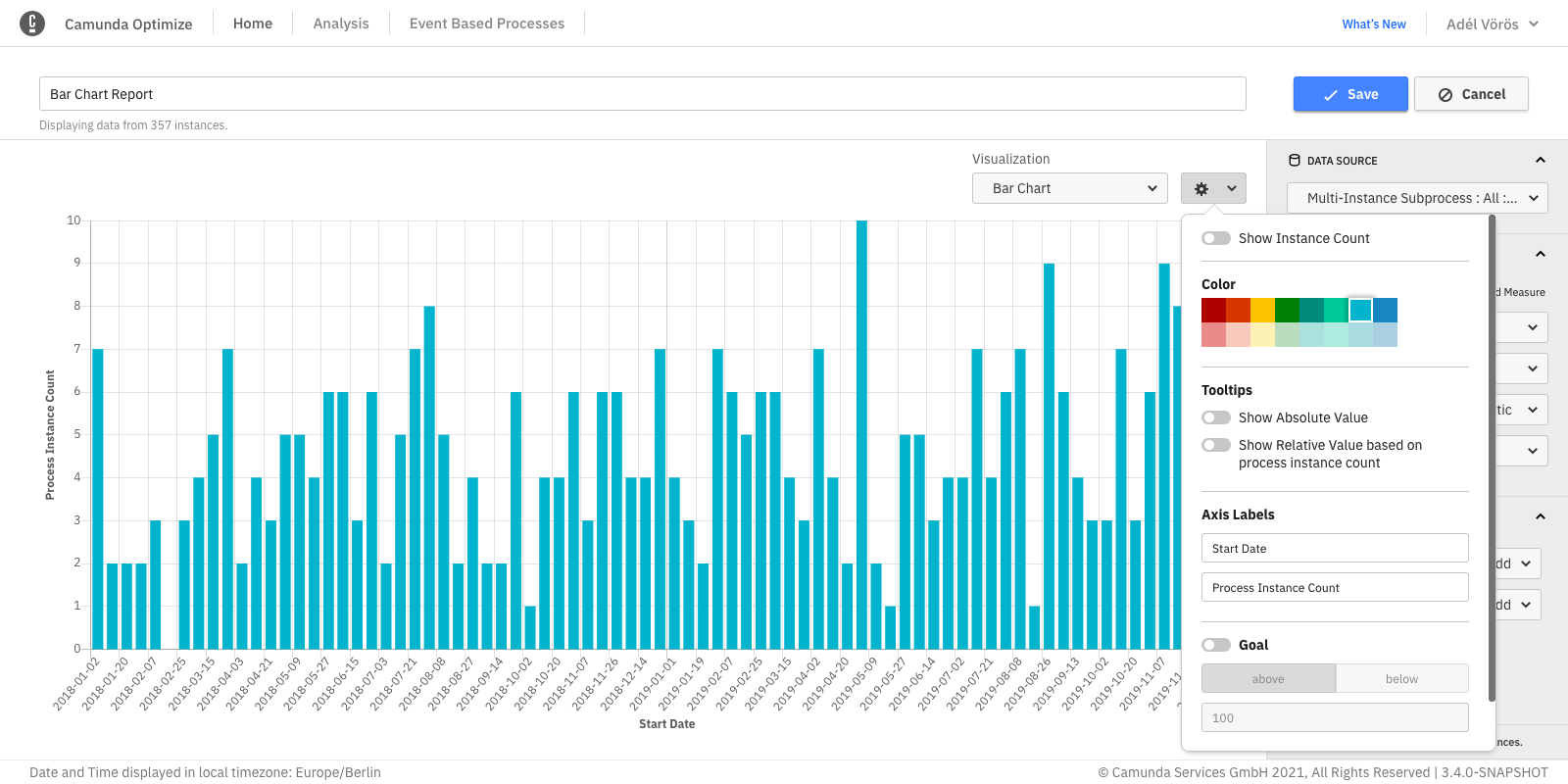Select the 'below' goal option

tap(1401, 679)
